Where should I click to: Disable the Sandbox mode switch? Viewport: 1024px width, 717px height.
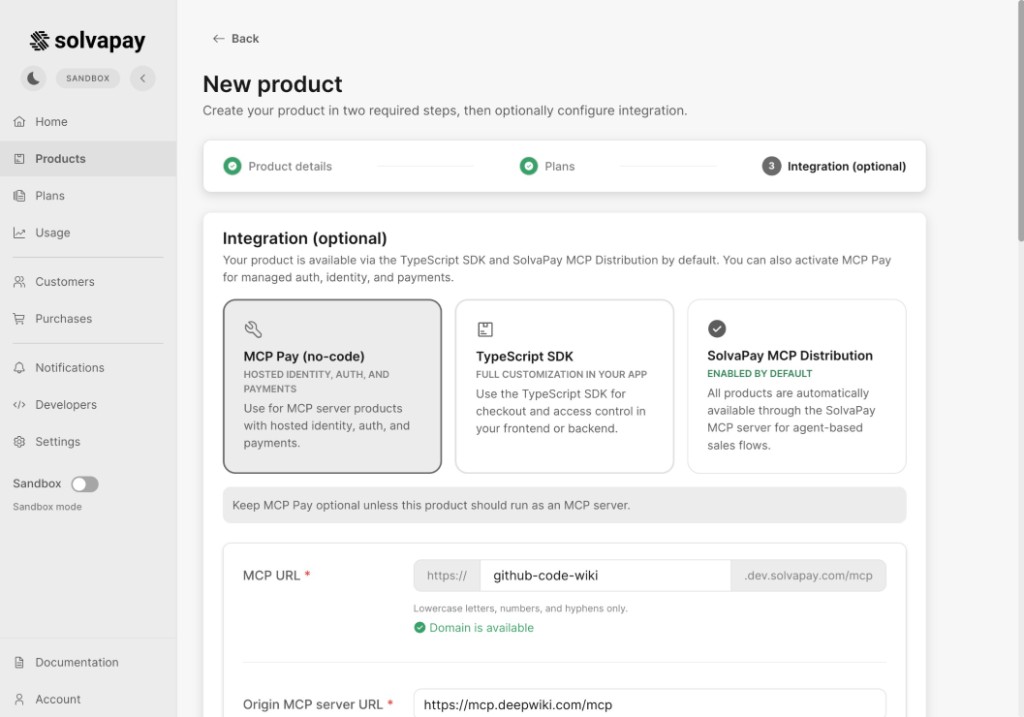[x=84, y=483]
